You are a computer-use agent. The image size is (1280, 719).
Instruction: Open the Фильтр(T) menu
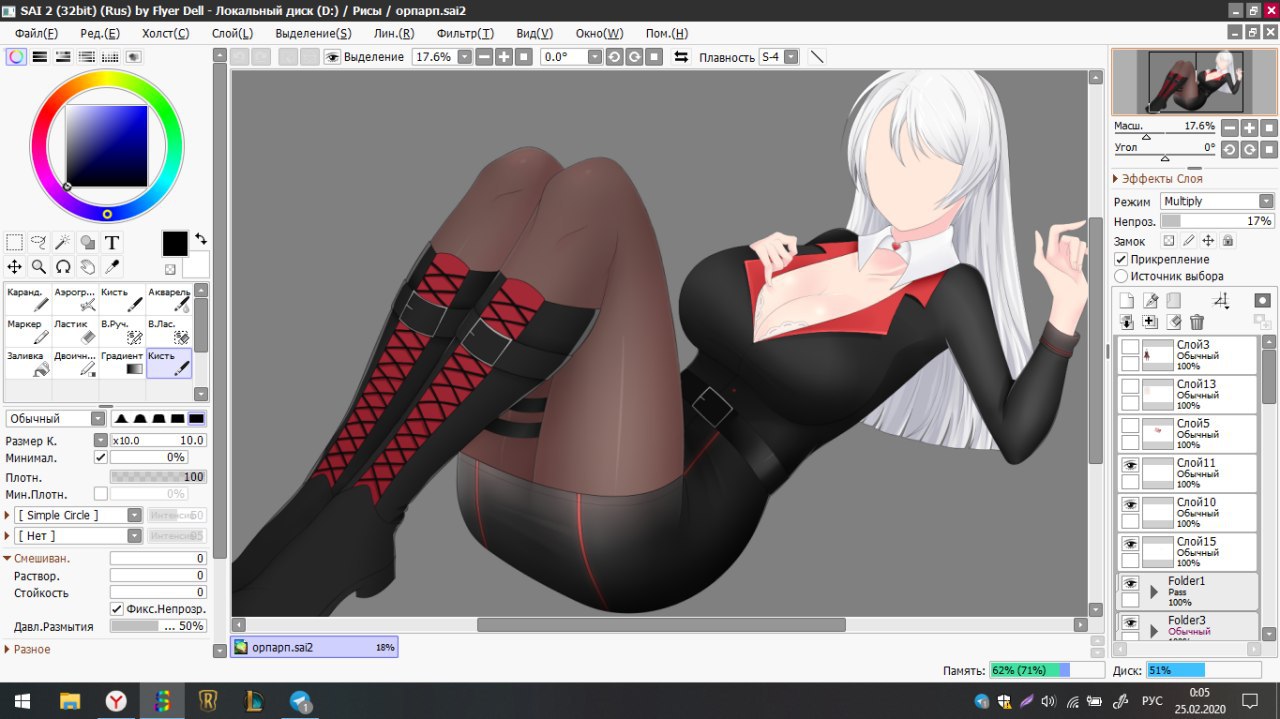465,33
